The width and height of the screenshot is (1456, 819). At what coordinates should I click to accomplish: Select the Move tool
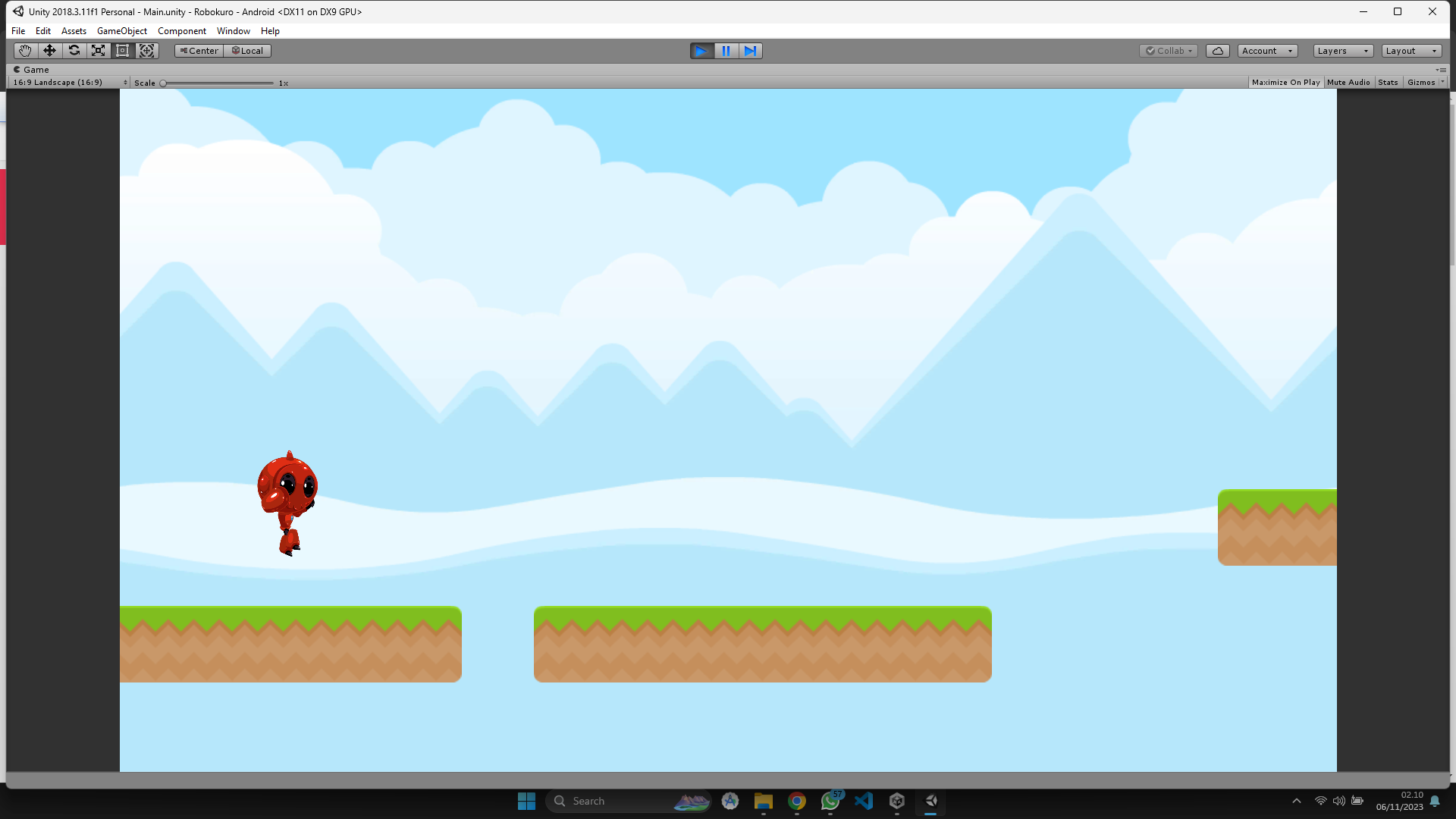coord(49,51)
